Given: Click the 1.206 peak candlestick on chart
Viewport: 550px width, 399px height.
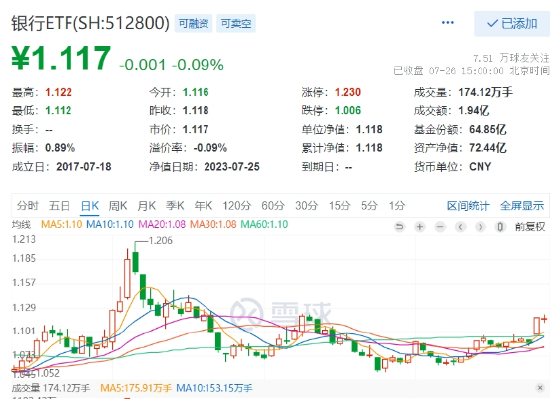Looking at the screenshot, I should pos(135,262).
